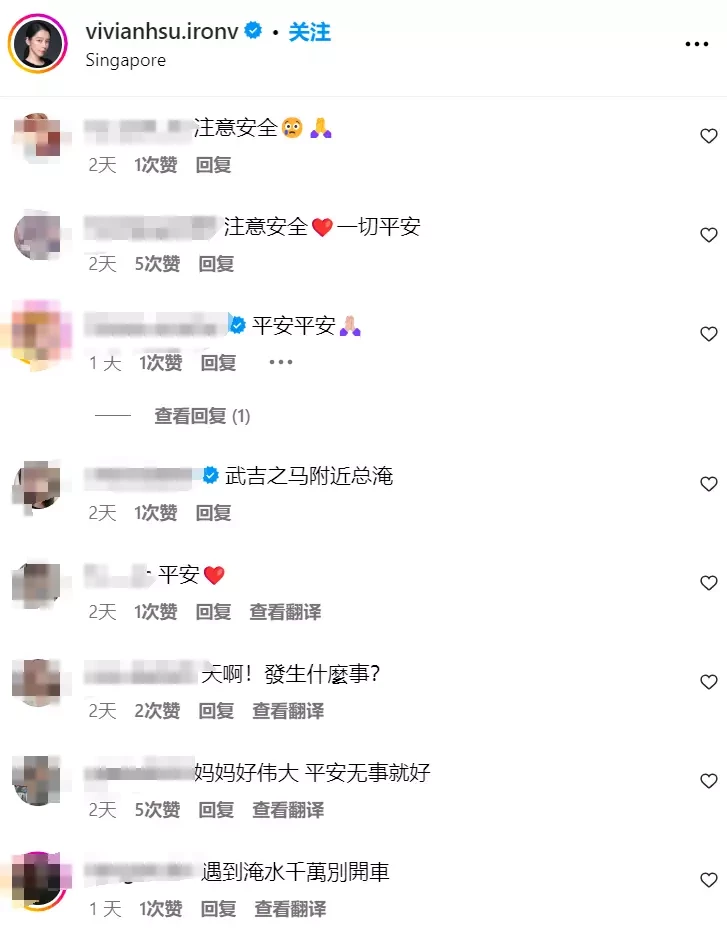
Task: Heart the 天啊！發生什麼事 comment
Action: click(x=708, y=682)
